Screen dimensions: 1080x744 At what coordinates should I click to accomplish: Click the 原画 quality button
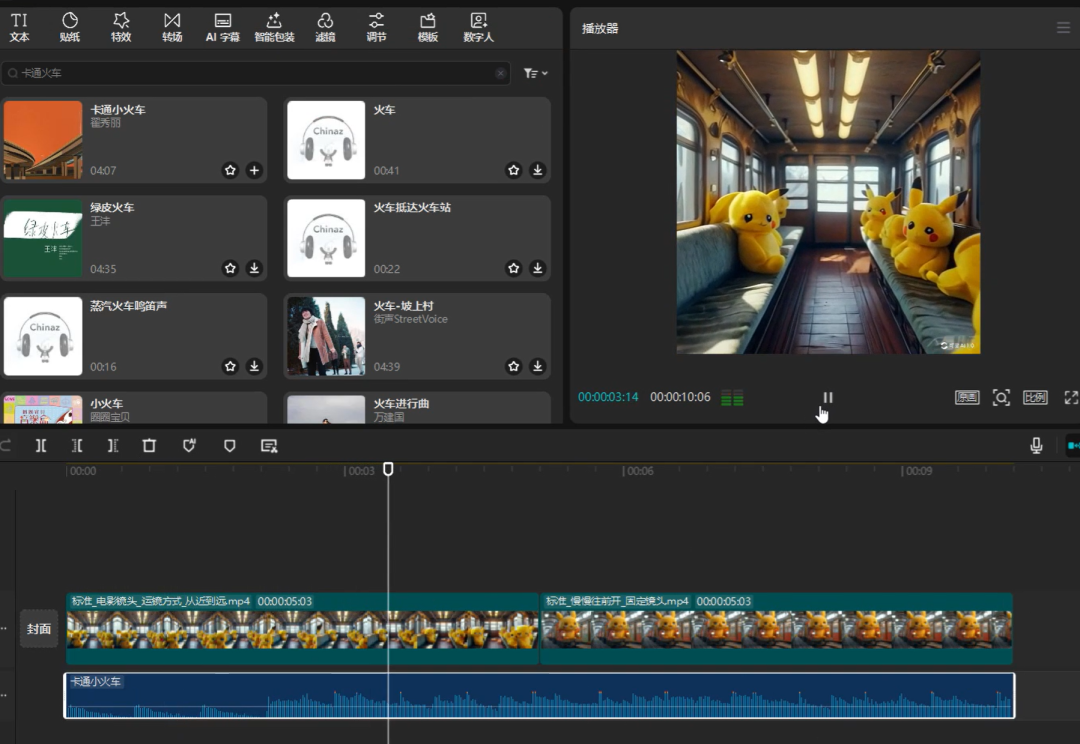pyautogui.click(x=967, y=397)
